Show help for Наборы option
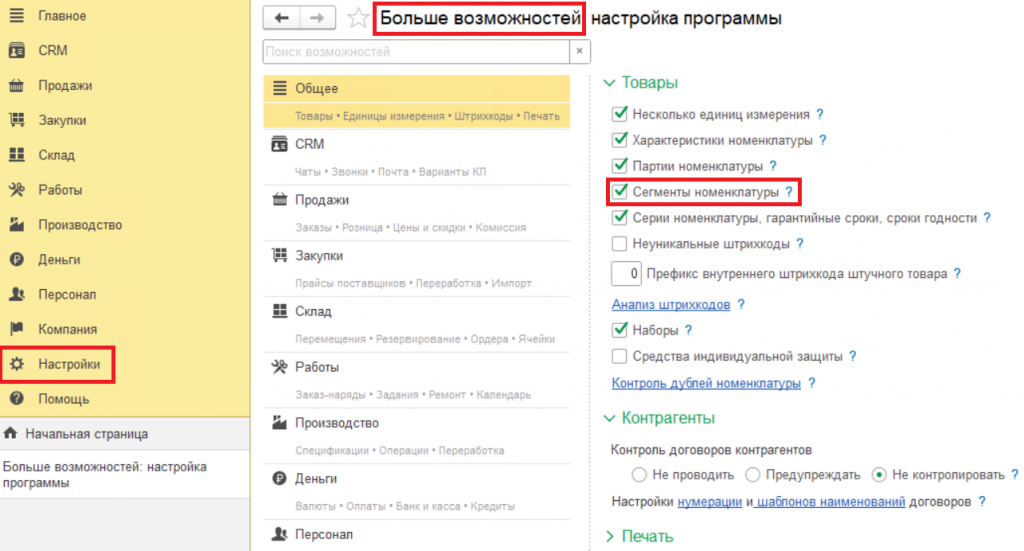This screenshot has width=1024, height=551. 688,330
